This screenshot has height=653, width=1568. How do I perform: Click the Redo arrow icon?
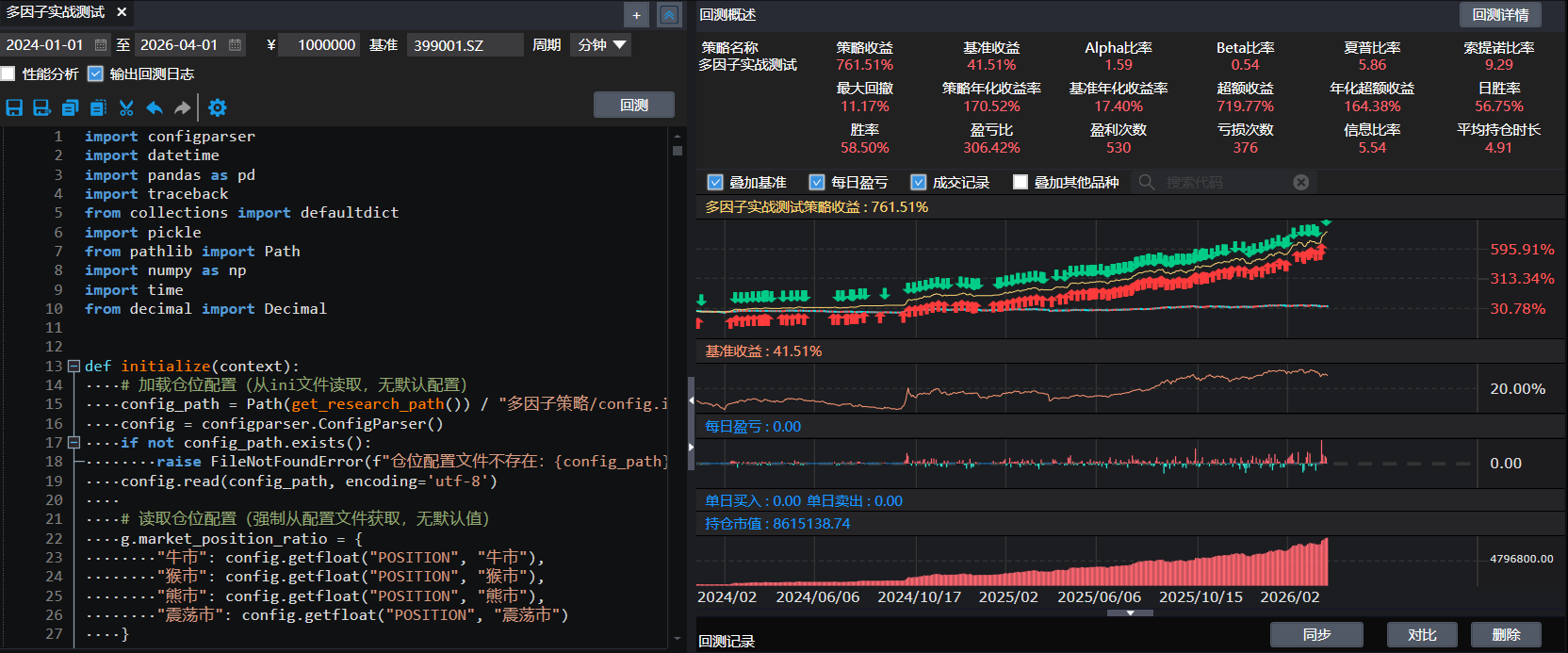click(183, 107)
